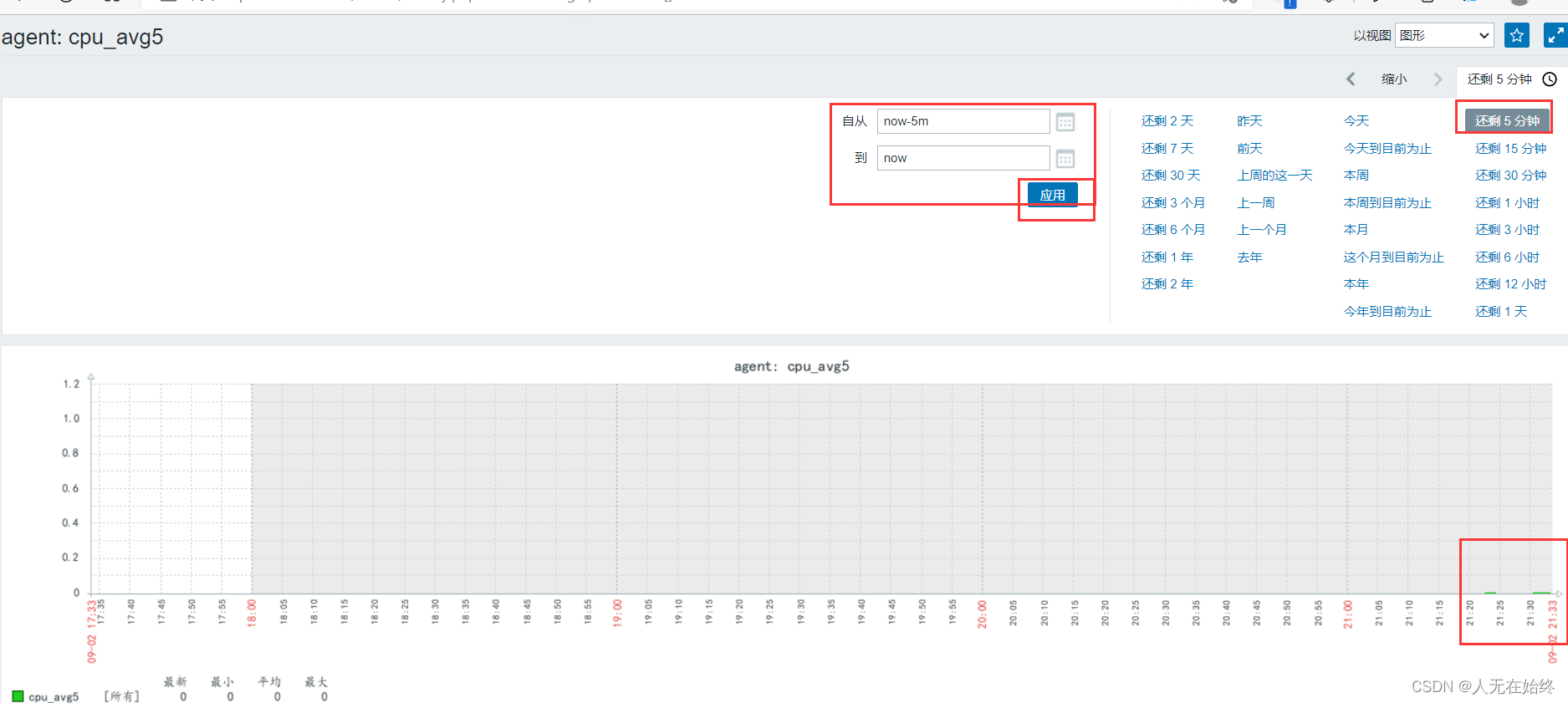Open calendar picker for 自从 field

(1065, 122)
